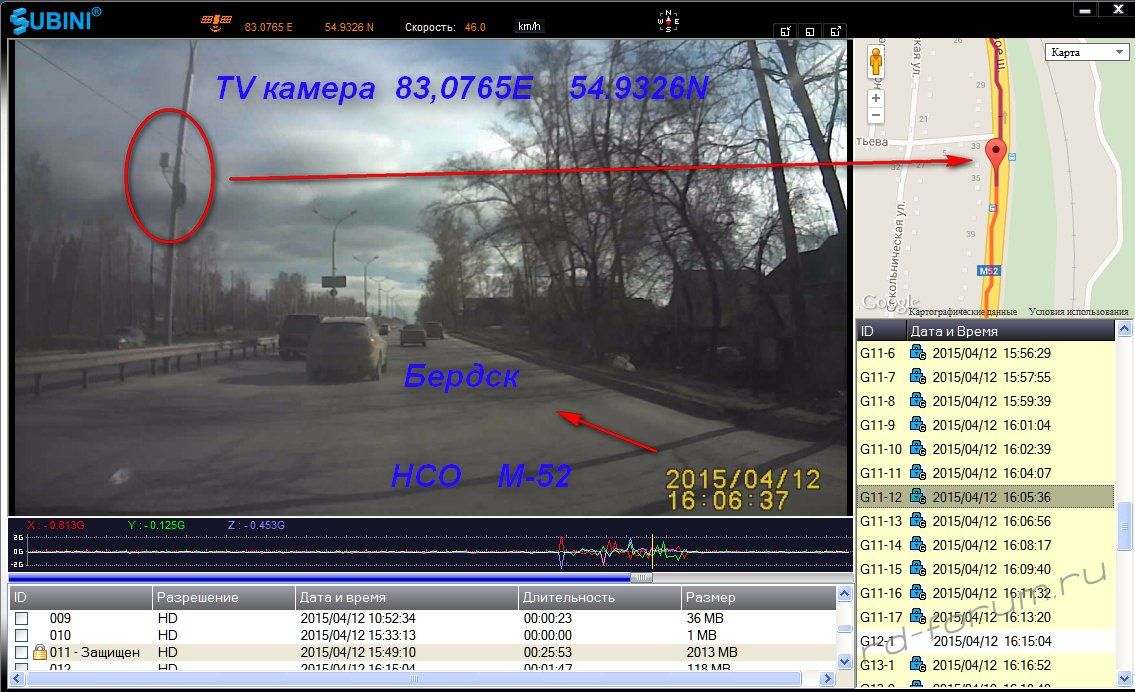Tick the checkbox for file 010
This screenshot has height=692, width=1135.
coord(21,635)
